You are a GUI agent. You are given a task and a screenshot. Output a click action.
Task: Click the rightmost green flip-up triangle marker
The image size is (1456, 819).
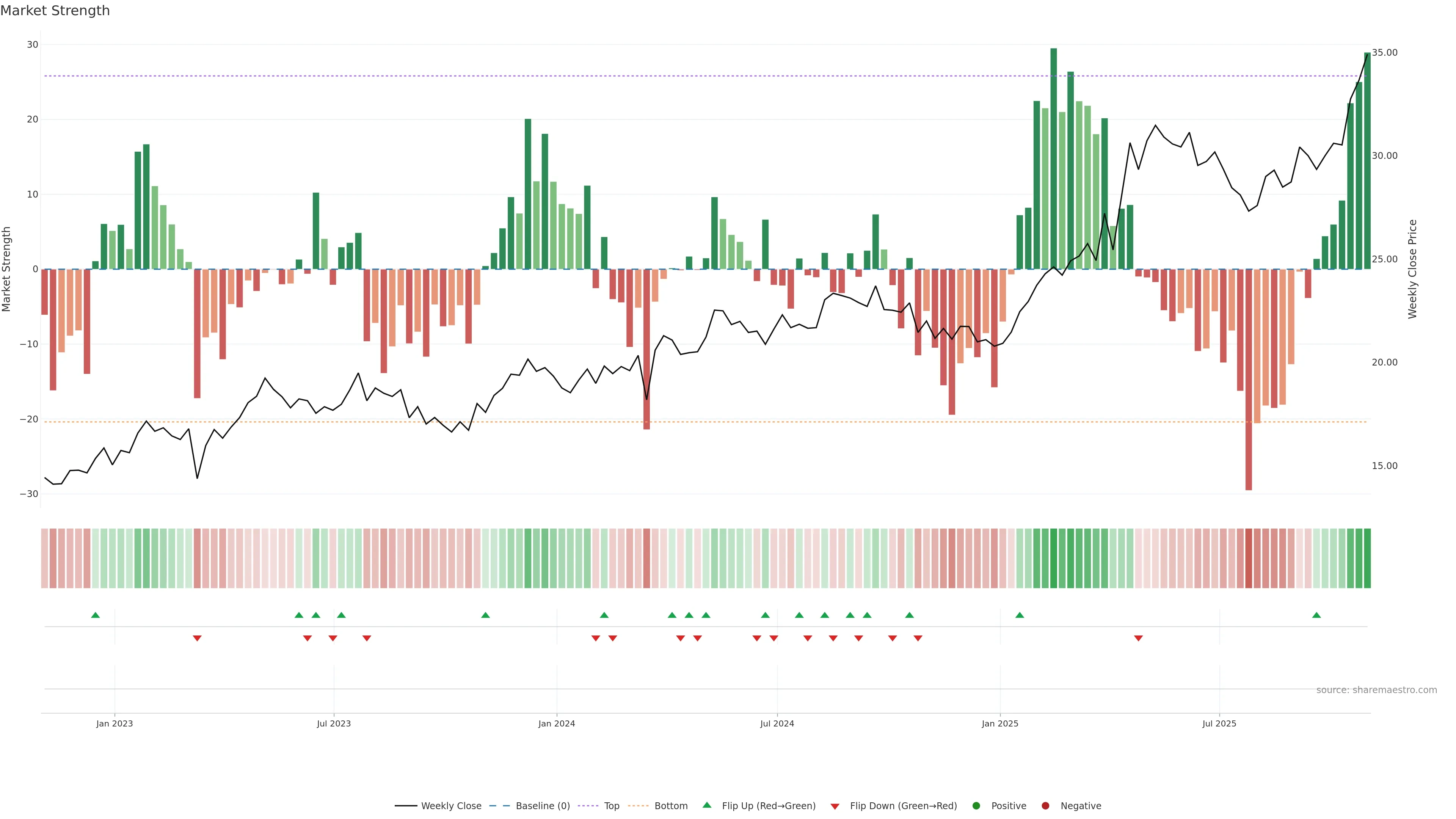click(1316, 615)
